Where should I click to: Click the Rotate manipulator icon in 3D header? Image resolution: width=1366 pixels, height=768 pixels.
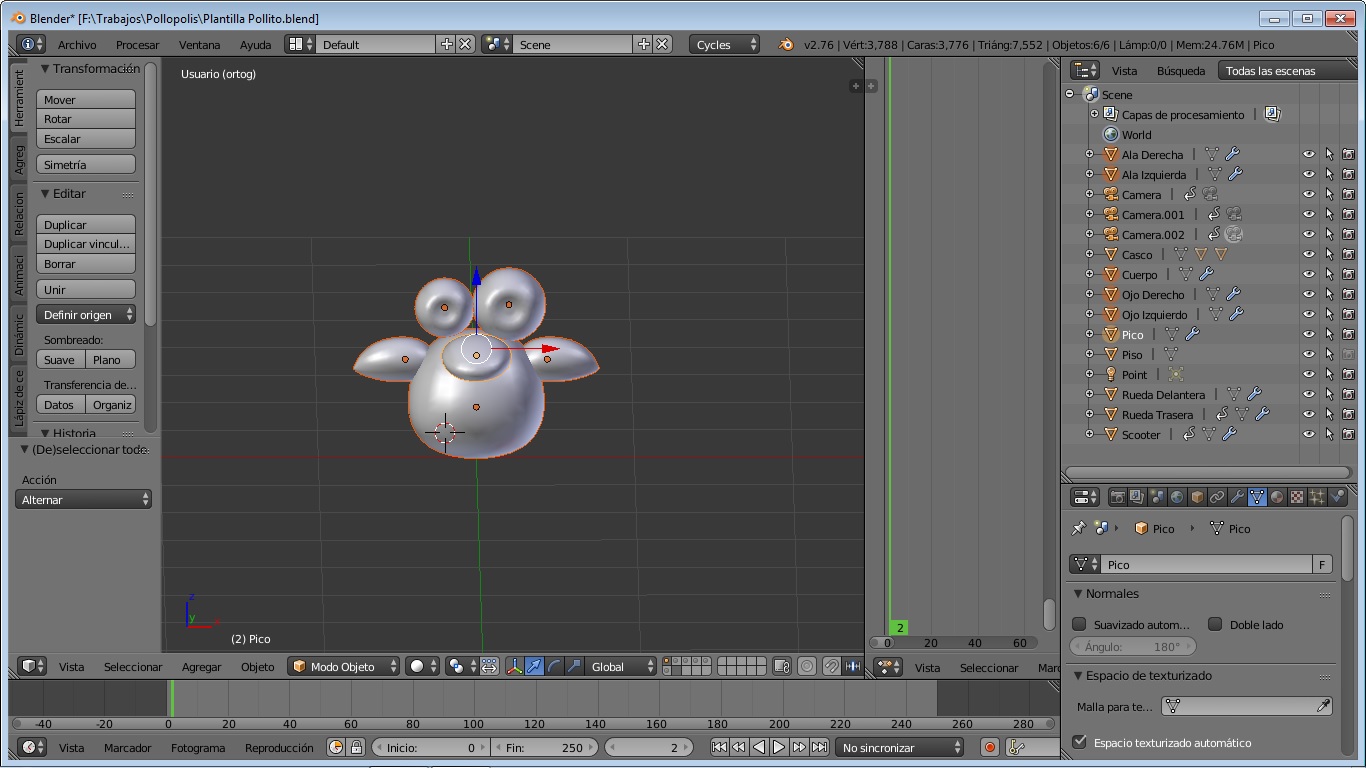[555, 666]
